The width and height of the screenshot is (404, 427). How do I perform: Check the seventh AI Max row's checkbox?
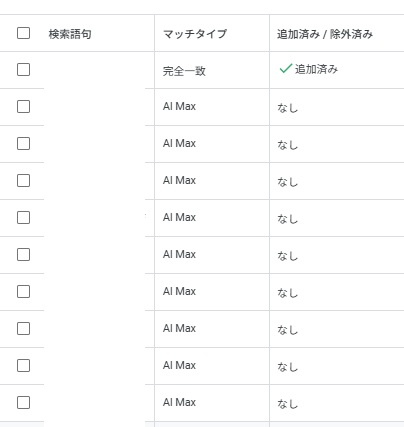coord(23,329)
